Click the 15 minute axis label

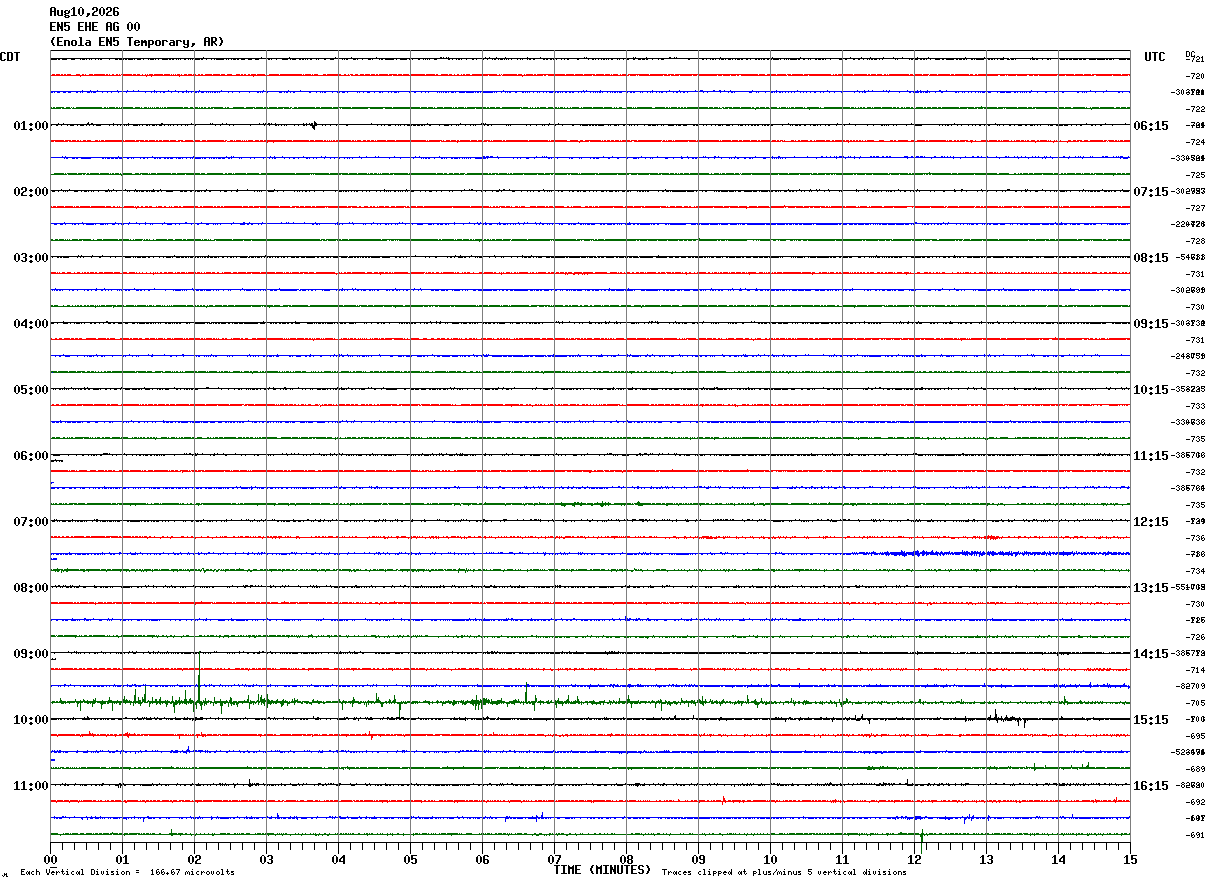tap(1130, 859)
